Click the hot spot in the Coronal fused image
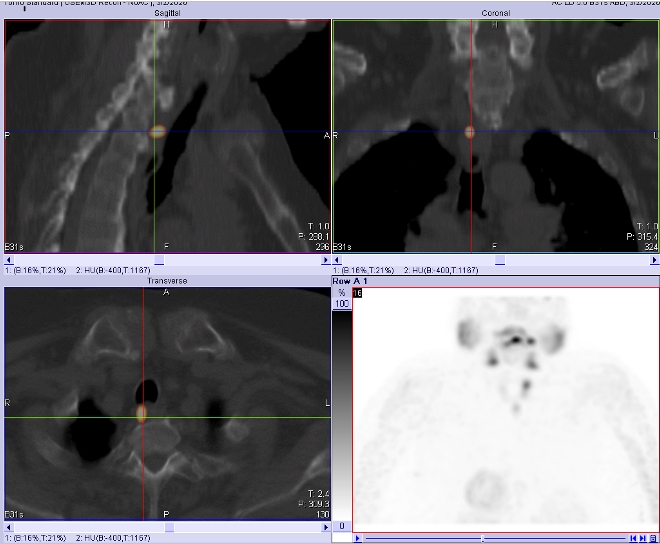Image resolution: width=660 pixels, height=544 pixels. 470,133
